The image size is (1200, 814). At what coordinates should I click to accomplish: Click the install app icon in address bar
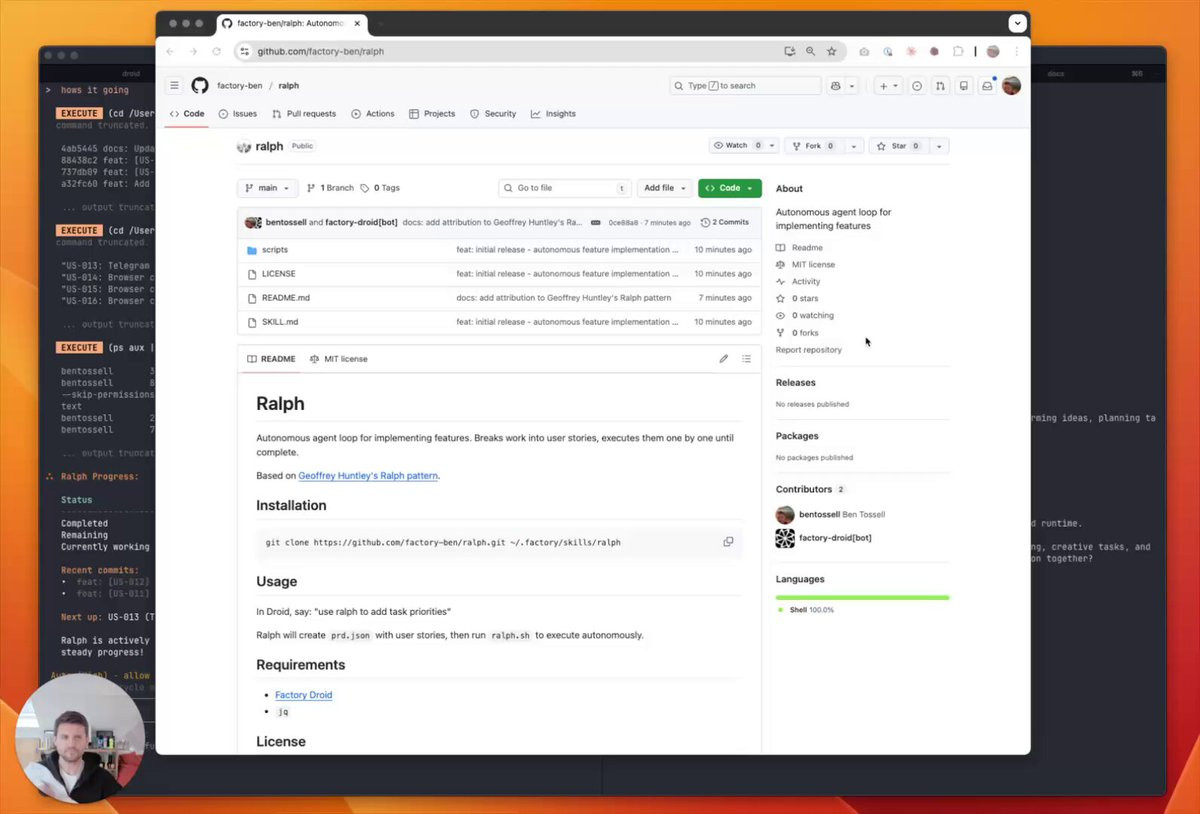[x=790, y=51]
